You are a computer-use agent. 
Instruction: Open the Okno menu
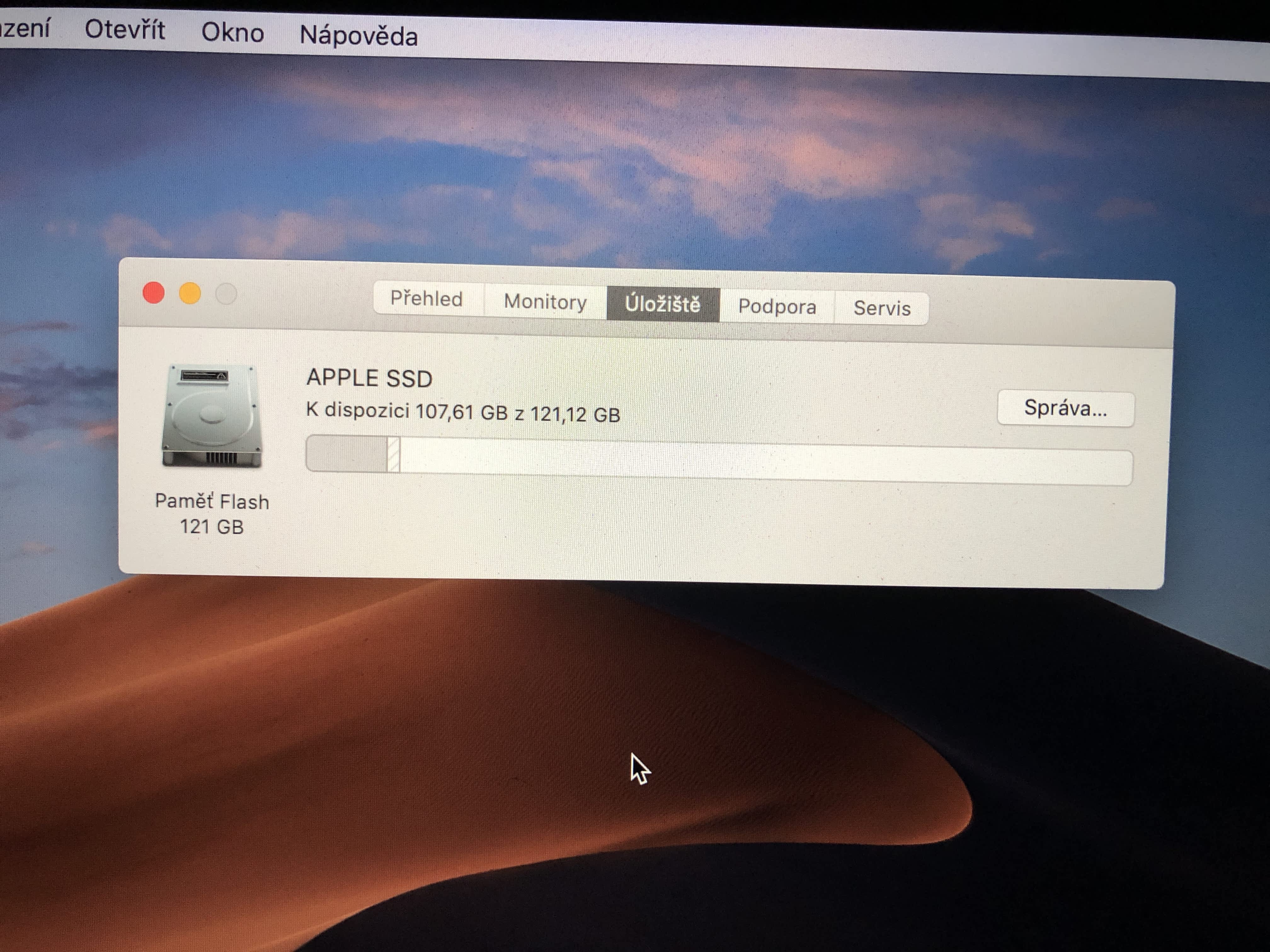tap(232, 33)
